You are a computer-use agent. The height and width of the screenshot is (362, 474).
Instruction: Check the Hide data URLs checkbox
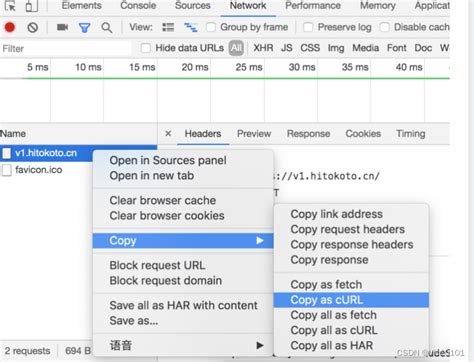point(145,48)
